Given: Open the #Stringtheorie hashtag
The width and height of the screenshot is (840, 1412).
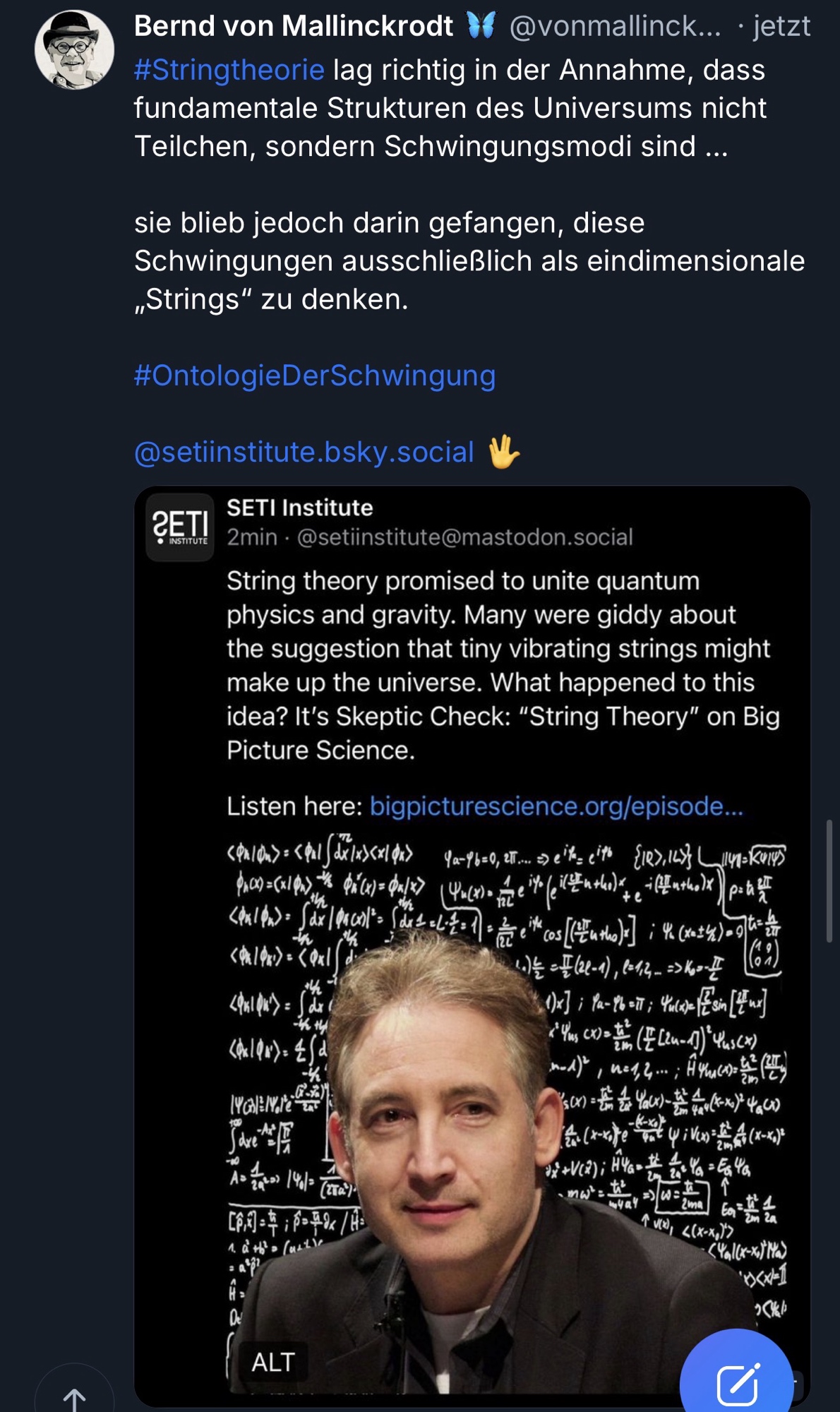Looking at the screenshot, I should [x=229, y=70].
